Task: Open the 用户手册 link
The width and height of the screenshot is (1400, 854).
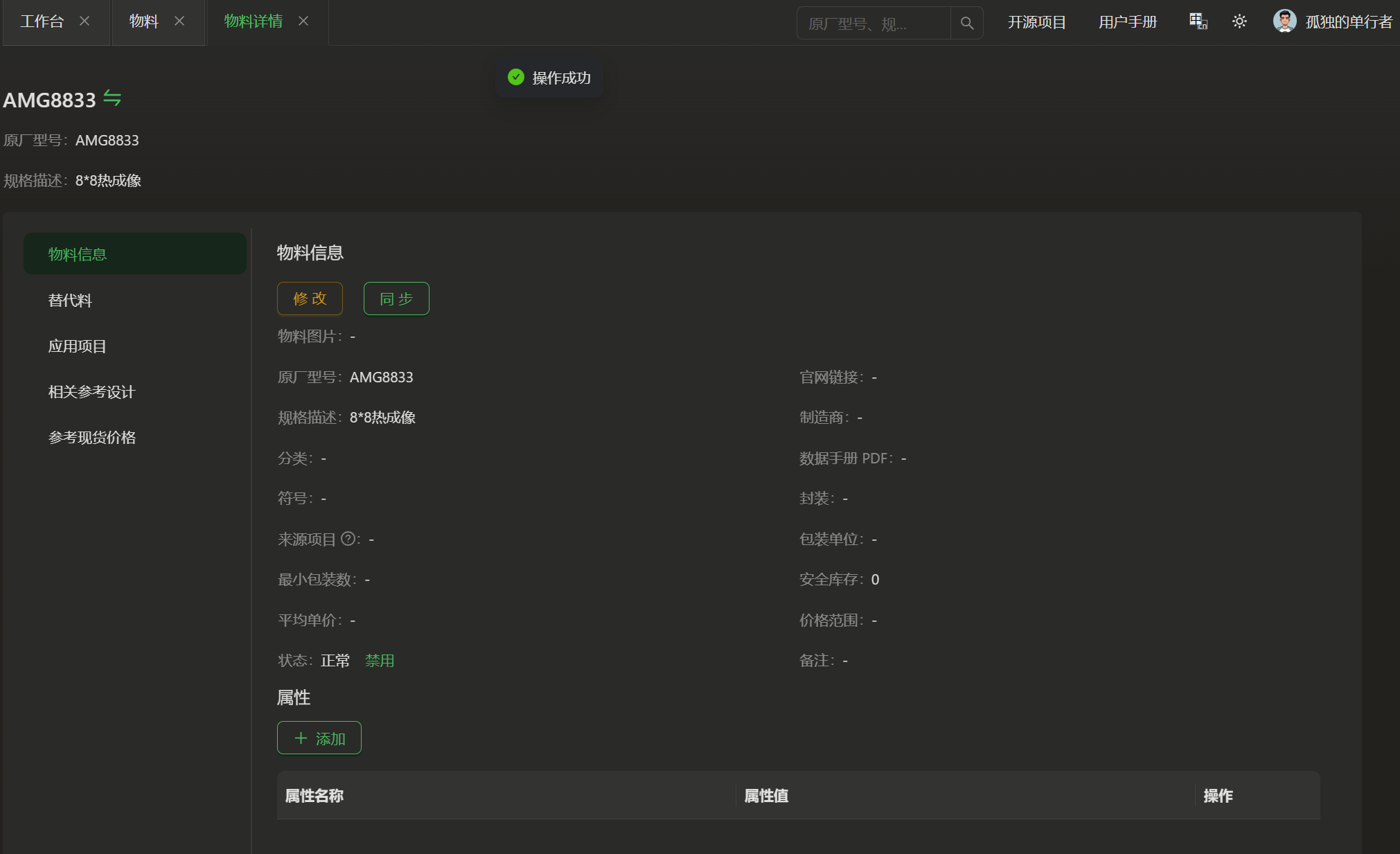Action: [1128, 22]
